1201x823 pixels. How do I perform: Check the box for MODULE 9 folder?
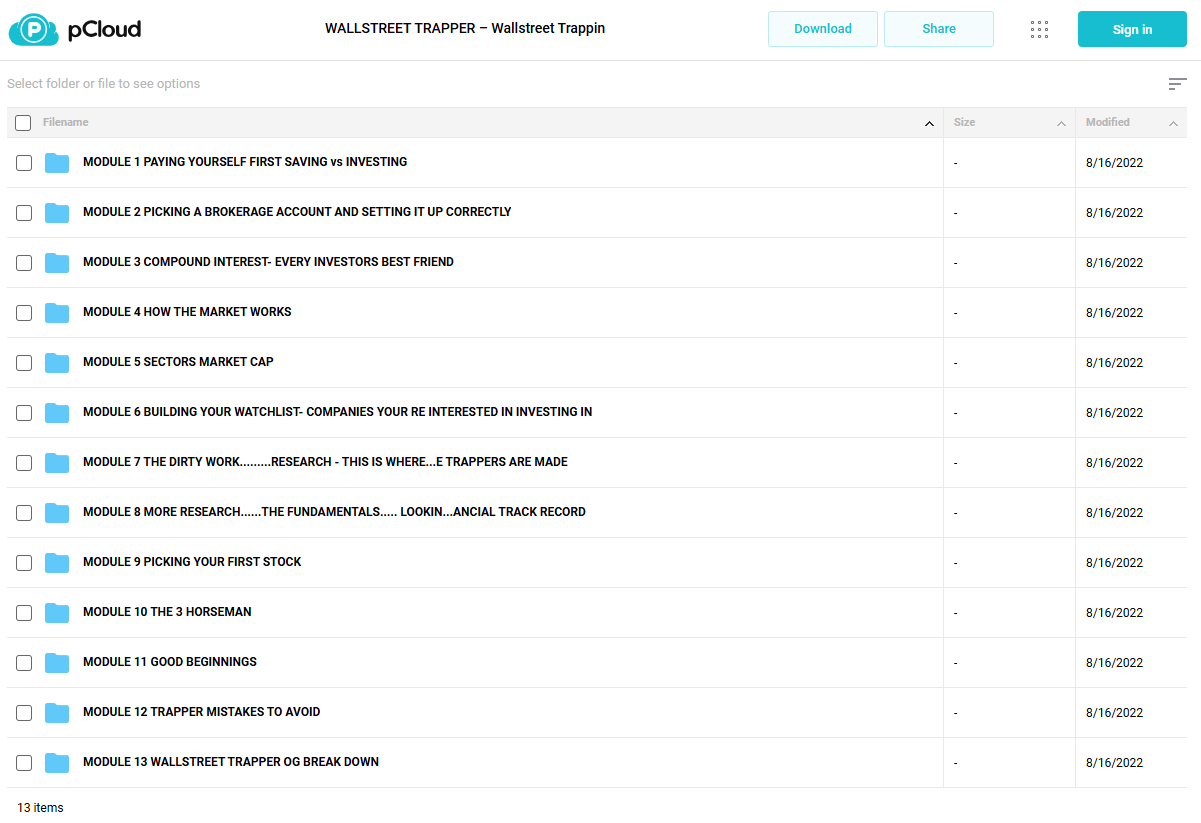pos(24,563)
